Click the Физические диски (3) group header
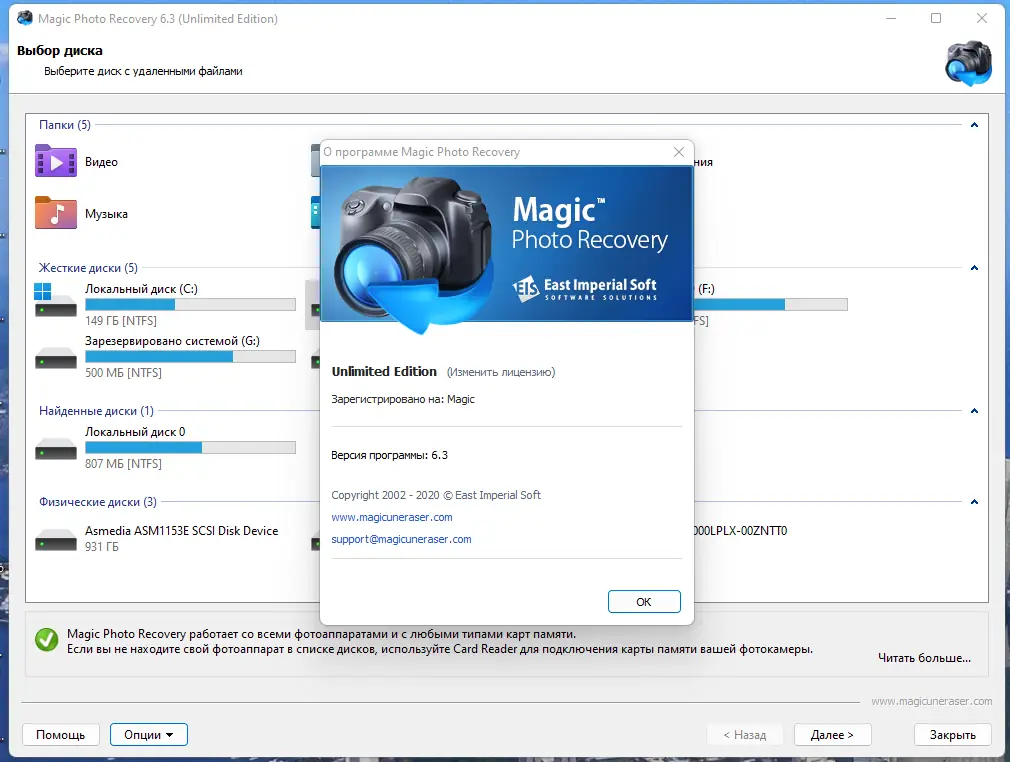 tap(97, 502)
